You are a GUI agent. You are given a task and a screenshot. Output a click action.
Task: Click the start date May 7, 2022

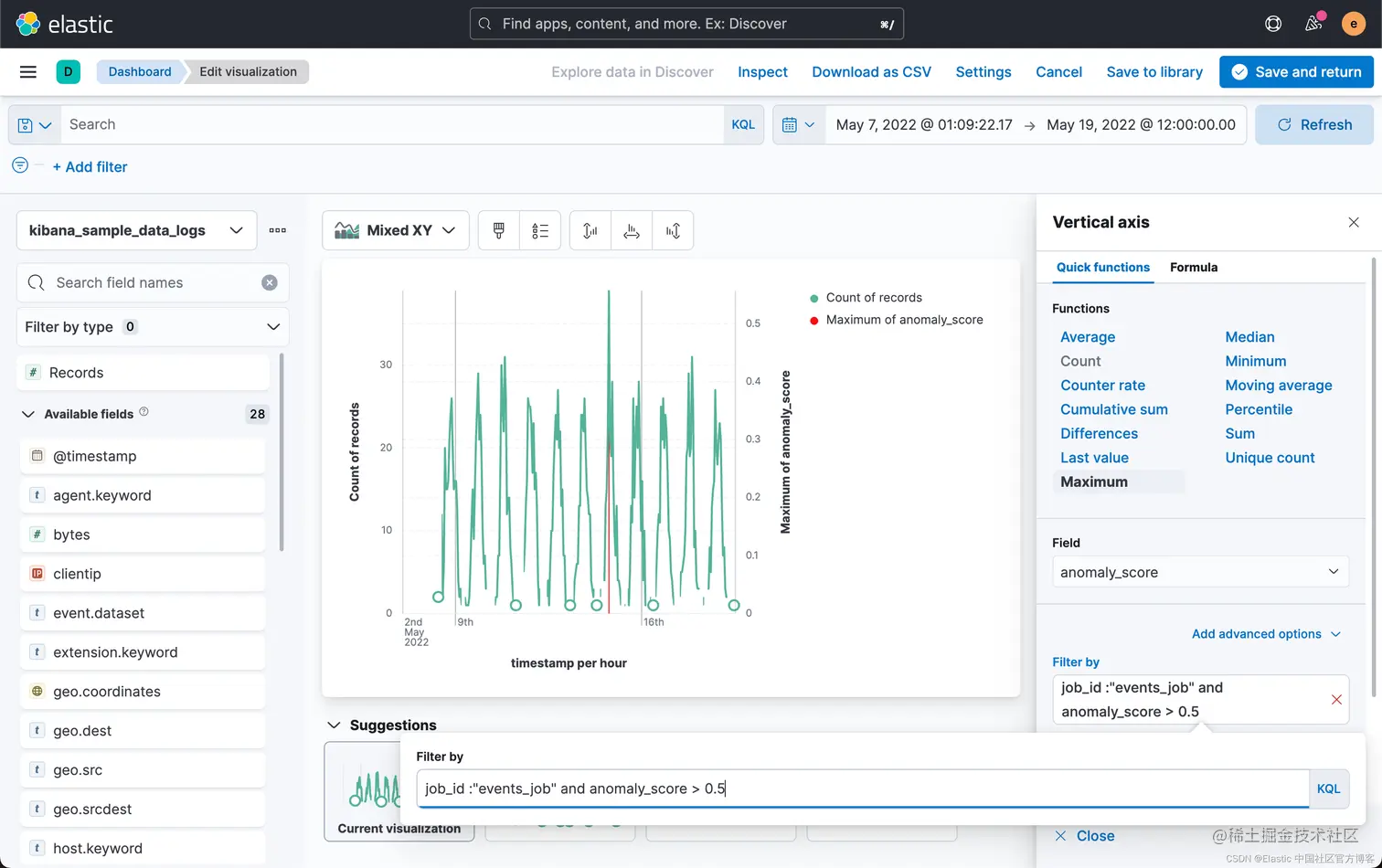coord(924,124)
